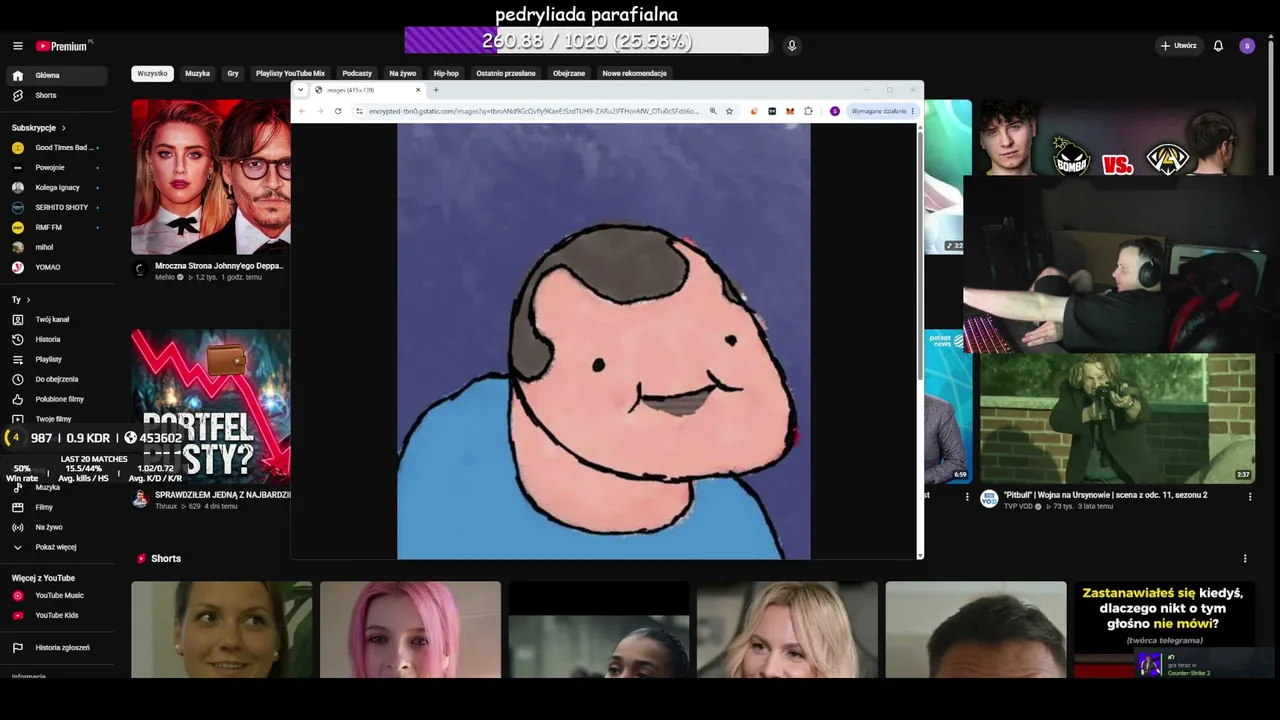Open the YouTube hamburger guide menu
Image resolution: width=1280 pixels, height=720 pixels.
(x=18, y=46)
